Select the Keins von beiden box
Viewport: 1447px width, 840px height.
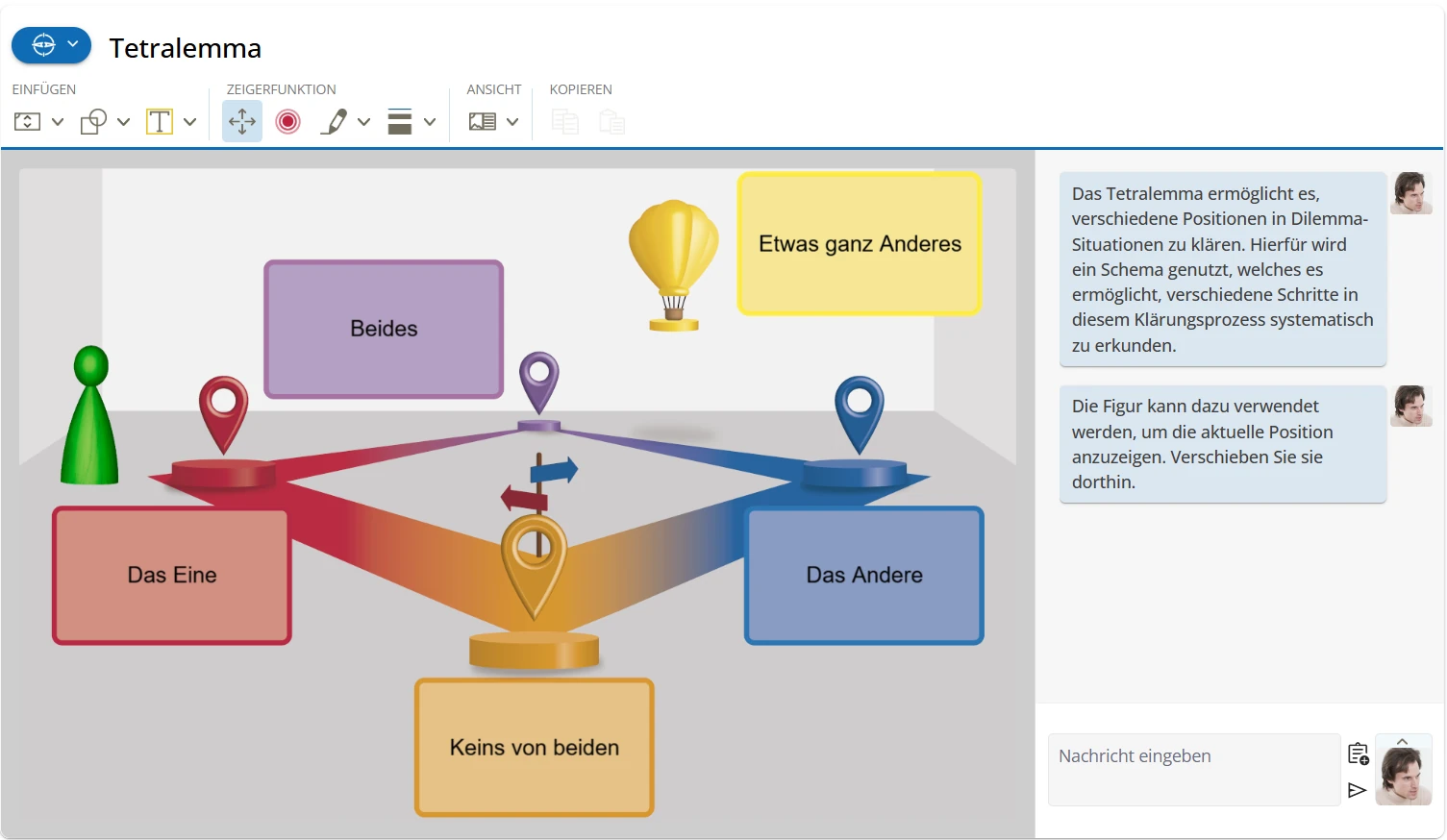[x=533, y=748]
